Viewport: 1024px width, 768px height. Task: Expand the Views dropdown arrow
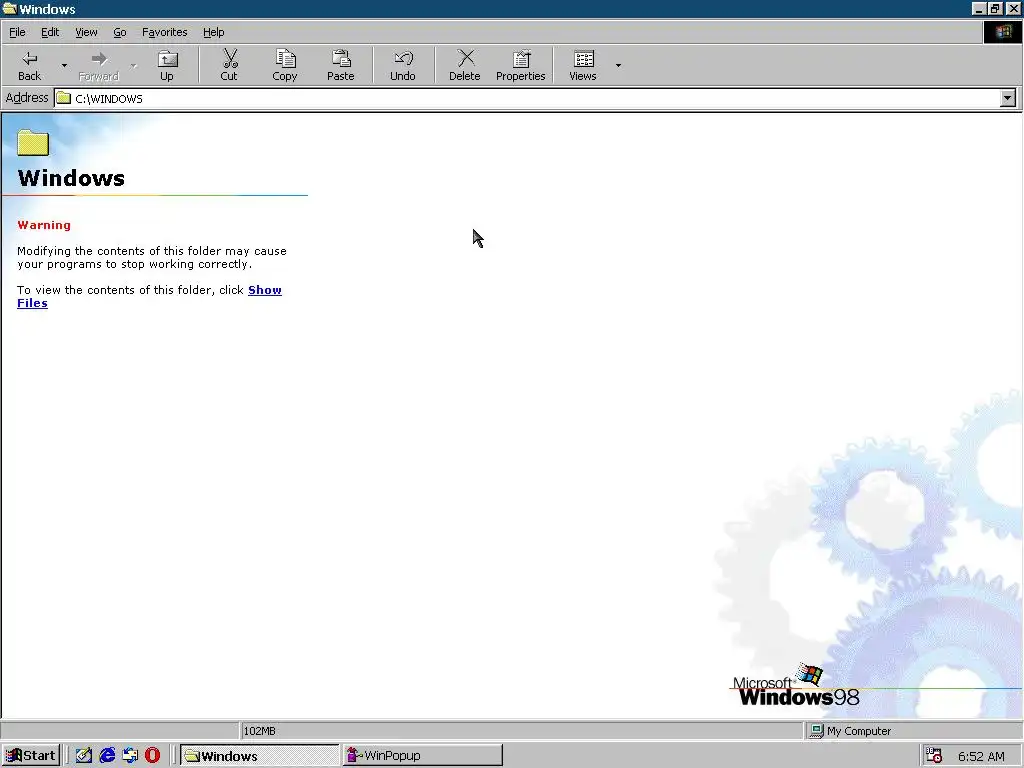click(618, 65)
